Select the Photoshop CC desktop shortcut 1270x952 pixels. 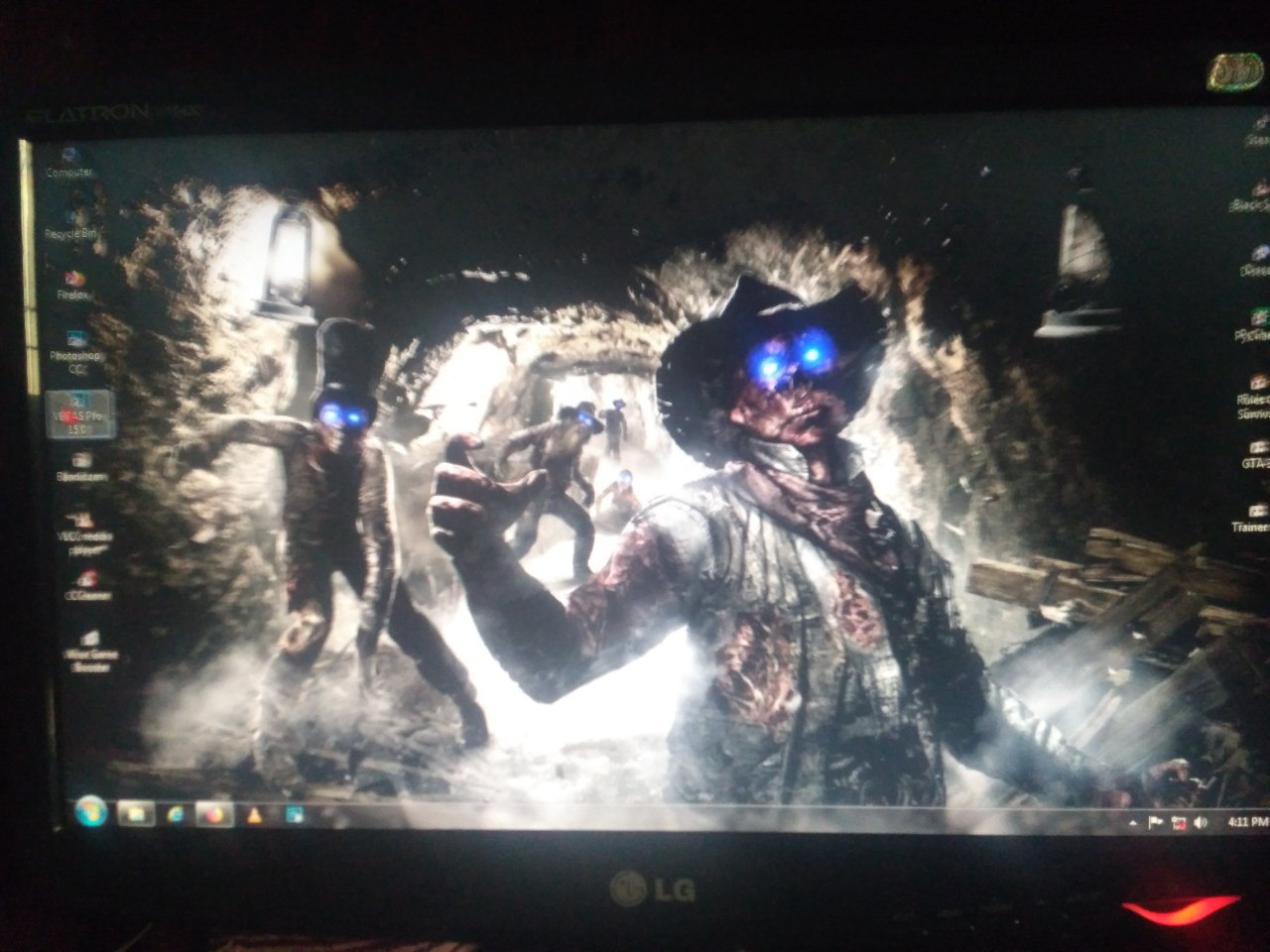[x=76, y=352]
